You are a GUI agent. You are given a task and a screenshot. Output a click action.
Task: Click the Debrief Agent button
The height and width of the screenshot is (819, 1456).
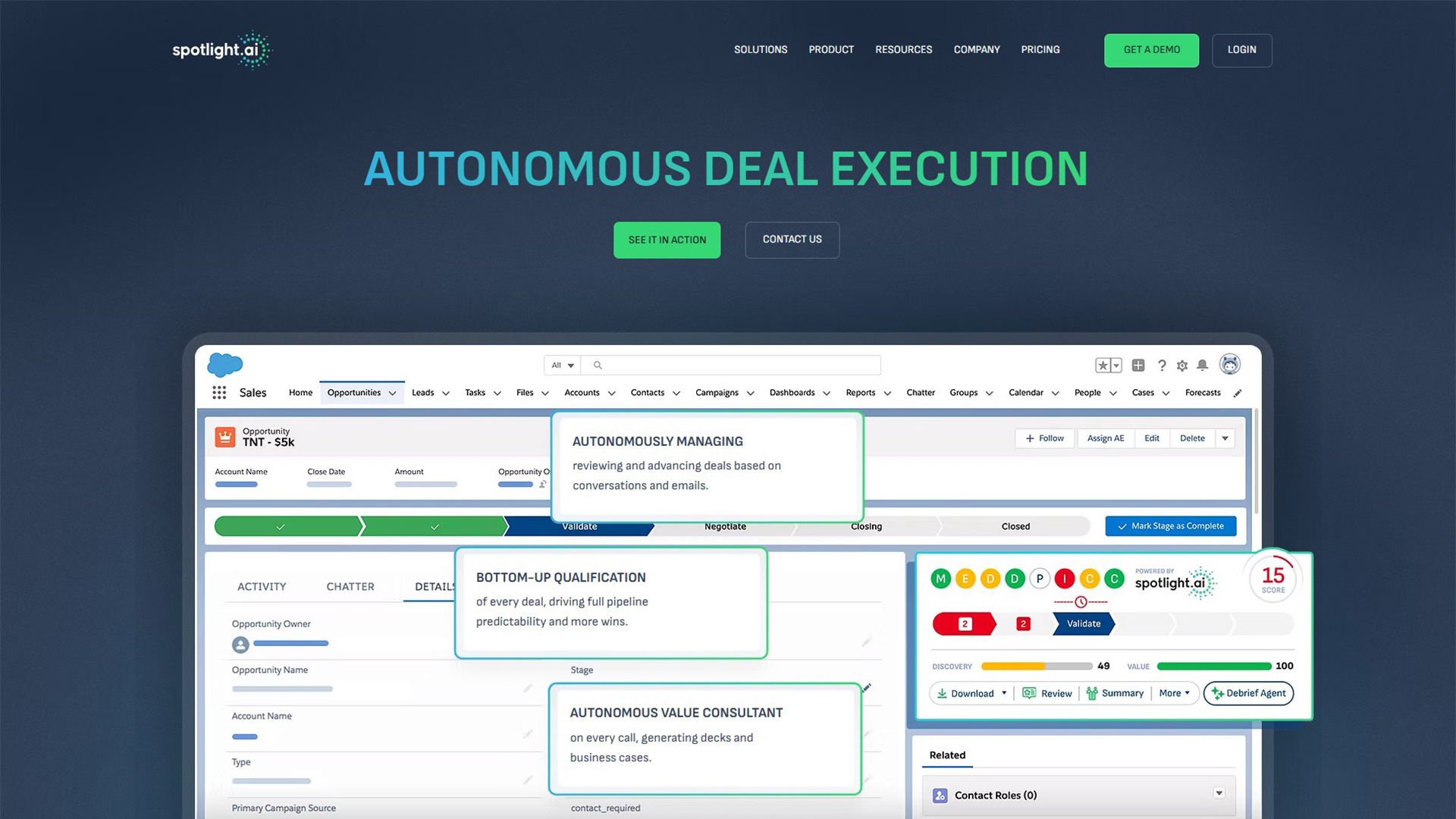(x=1248, y=693)
